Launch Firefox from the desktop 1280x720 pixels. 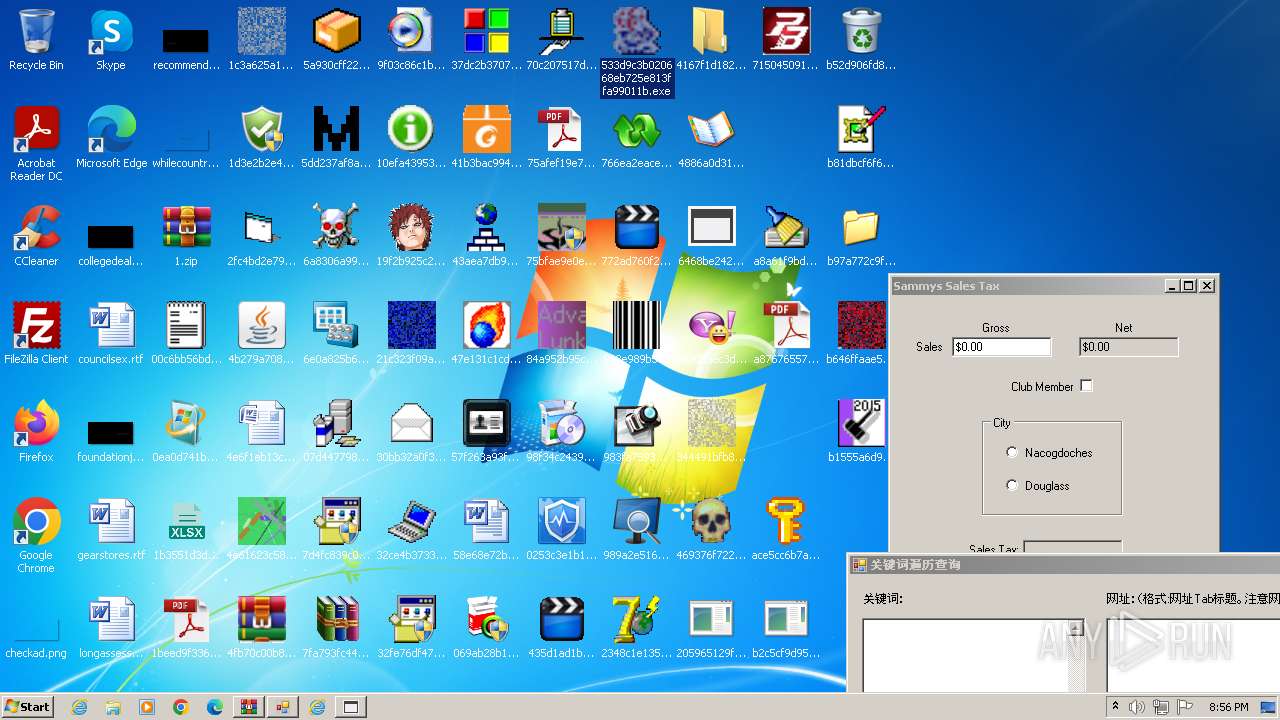36,432
